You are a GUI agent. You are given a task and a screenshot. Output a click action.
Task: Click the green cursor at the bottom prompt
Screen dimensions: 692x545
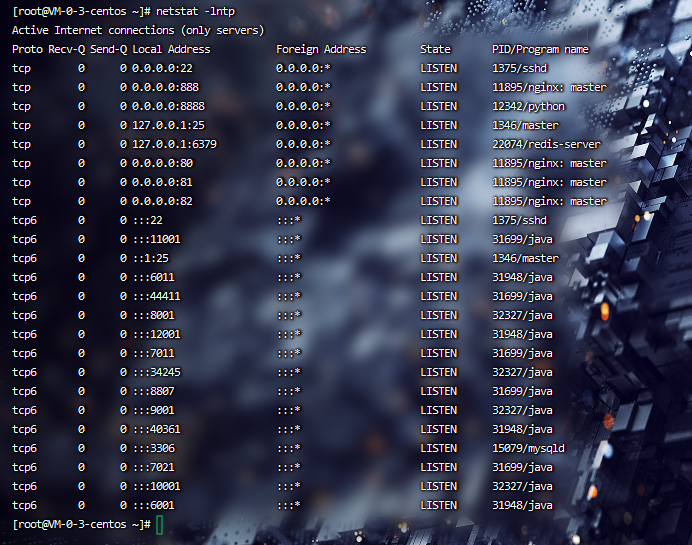pos(160,525)
